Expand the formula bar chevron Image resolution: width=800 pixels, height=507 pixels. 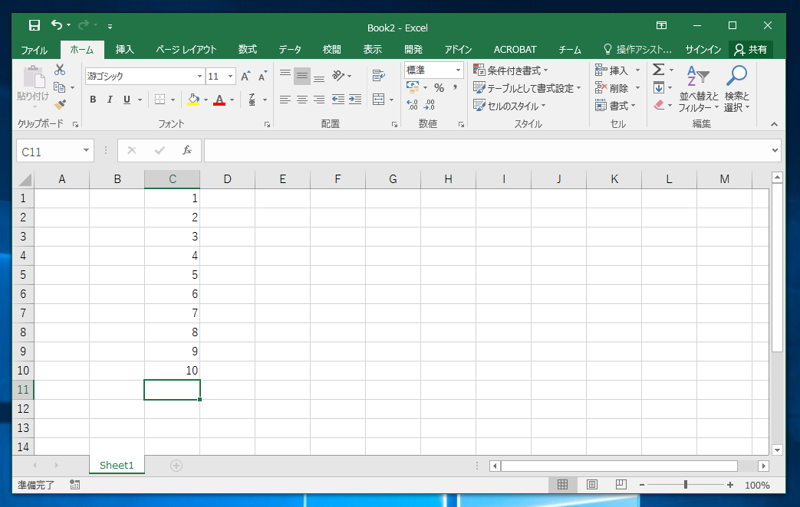[775, 150]
